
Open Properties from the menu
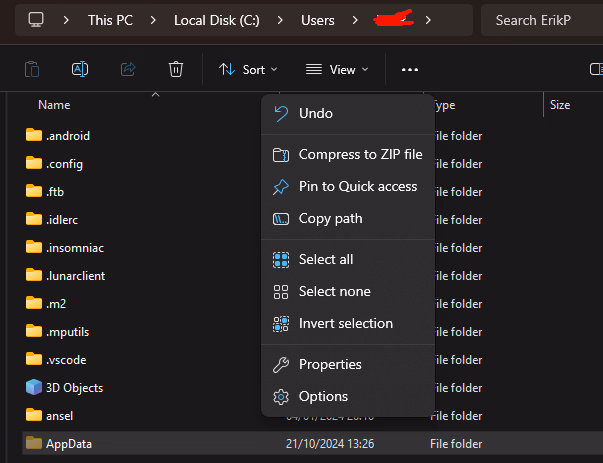(x=329, y=364)
